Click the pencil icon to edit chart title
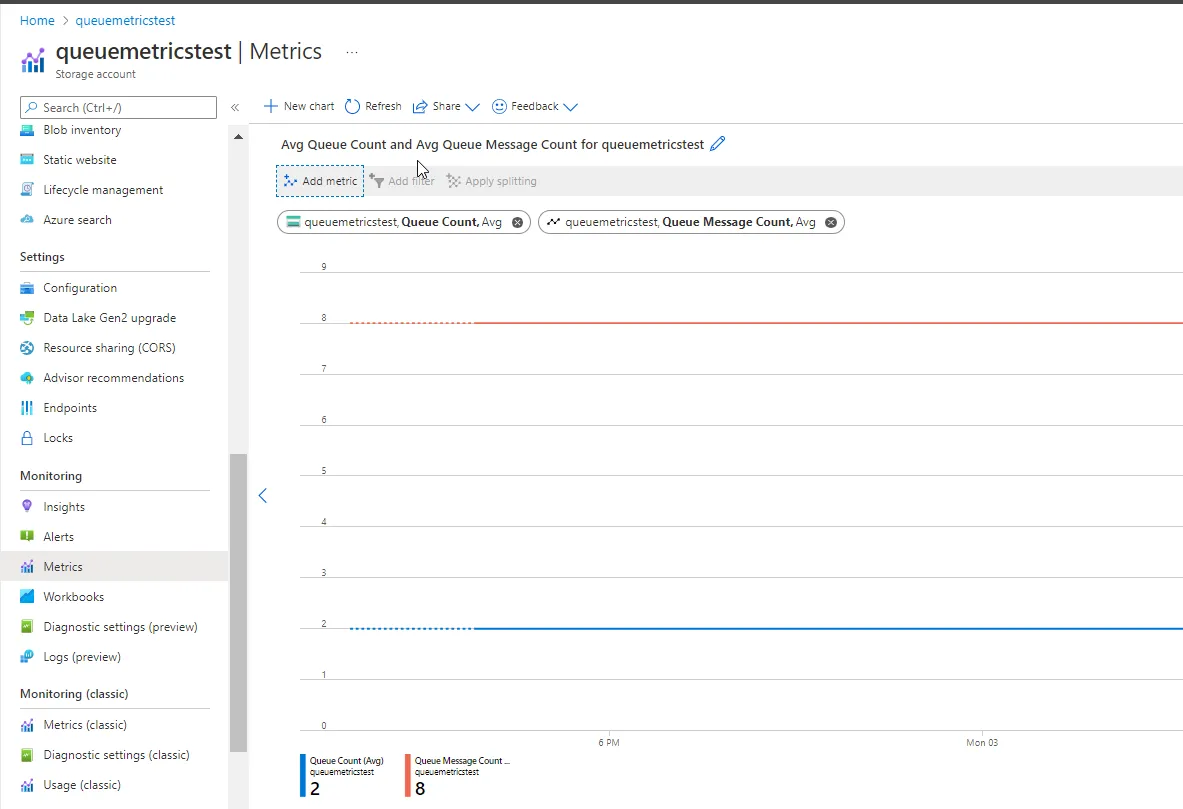This screenshot has width=1183, height=809. (x=717, y=143)
